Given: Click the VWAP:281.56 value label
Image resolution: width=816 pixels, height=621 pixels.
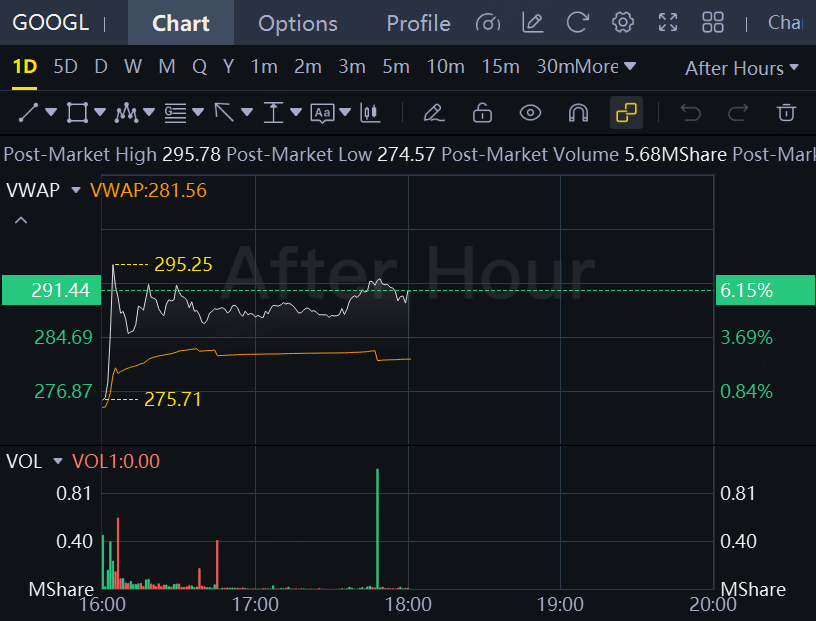Looking at the screenshot, I should (148, 191).
